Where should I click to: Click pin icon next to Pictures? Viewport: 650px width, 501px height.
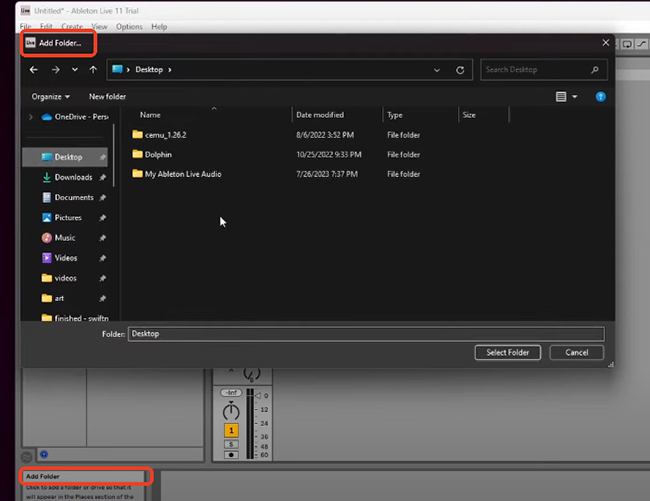pos(102,218)
